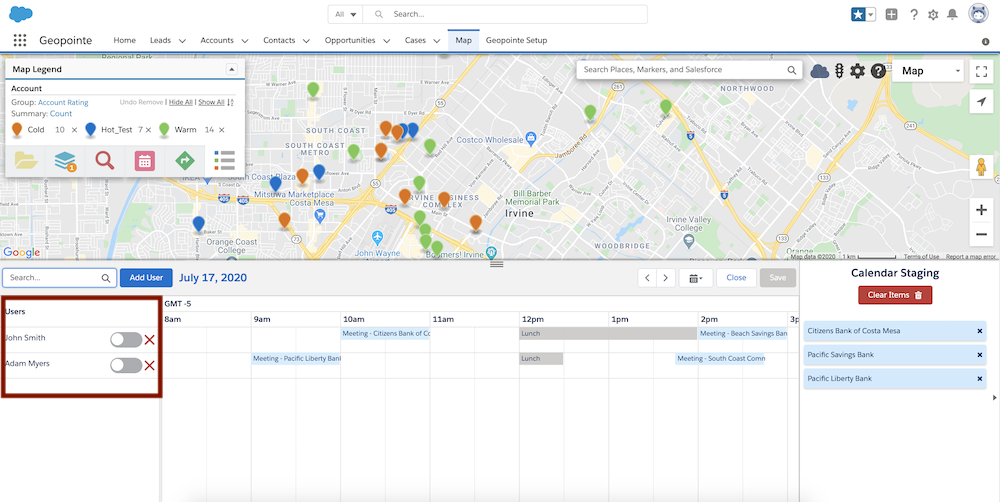Remove Cold group from legend

74,130
